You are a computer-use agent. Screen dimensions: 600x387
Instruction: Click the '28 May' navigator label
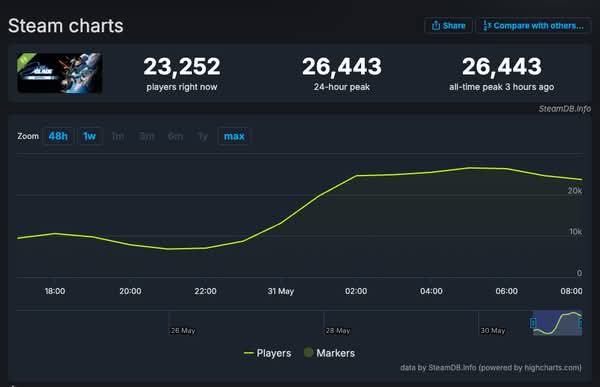[x=338, y=330]
